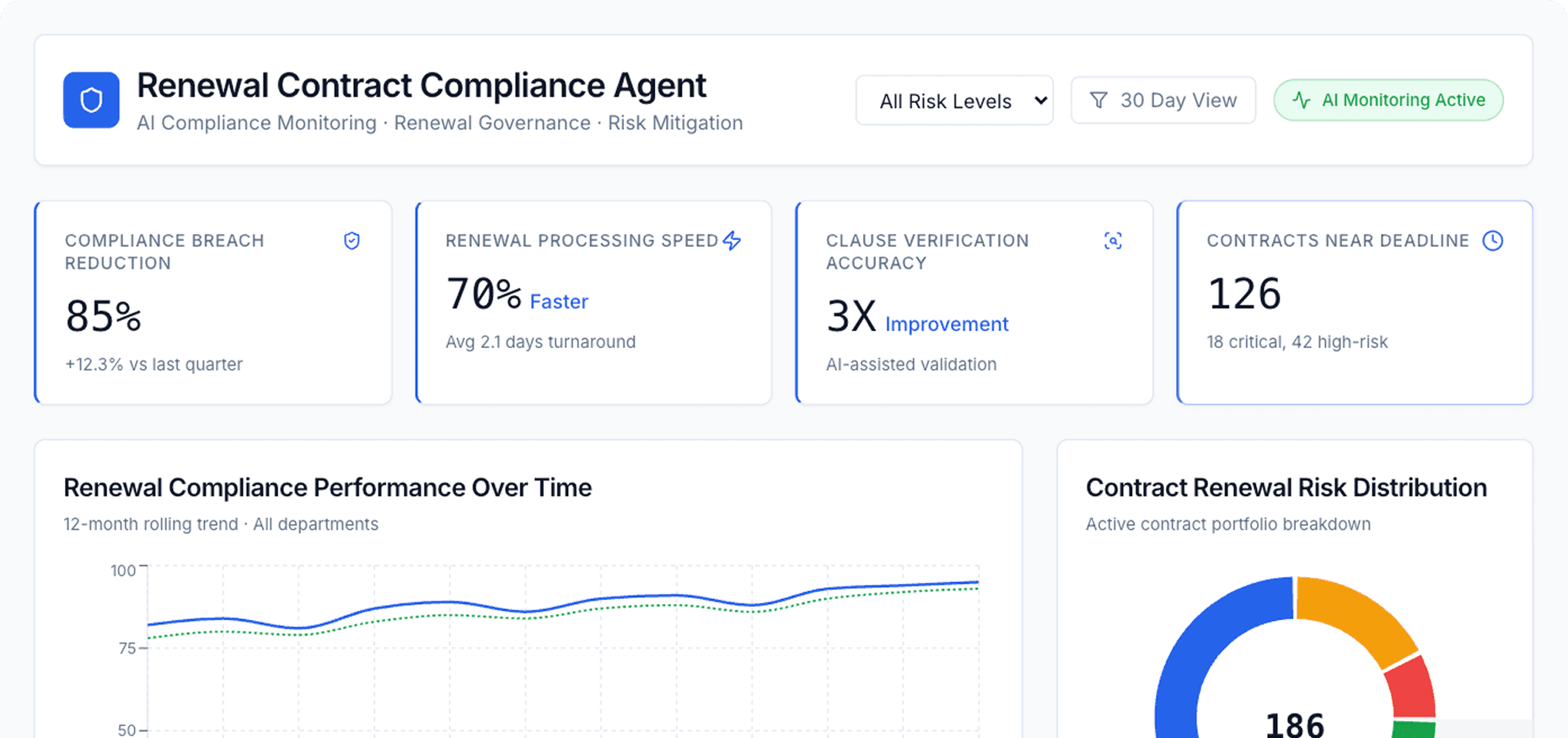The height and width of the screenshot is (738, 1568).
Task: Click the Active contract portfolio breakdown caption
Action: click(1228, 524)
